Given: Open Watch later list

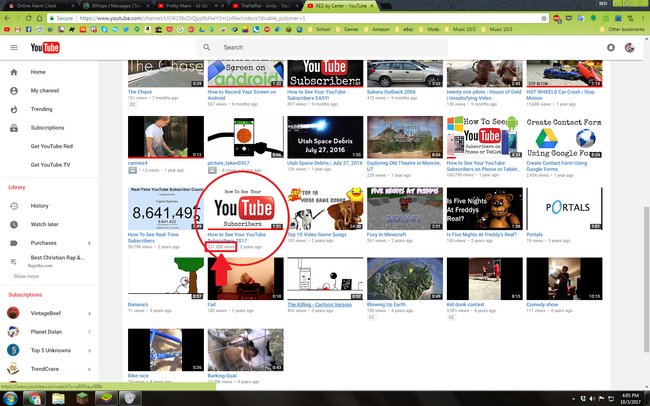Looking at the screenshot, I should [44, 224].
